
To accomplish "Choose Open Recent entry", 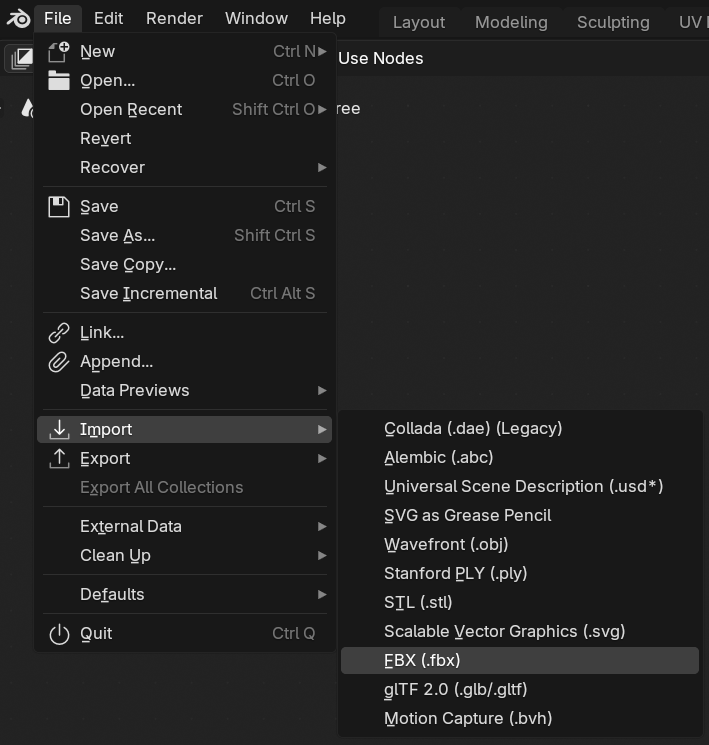I will (184, 109).
